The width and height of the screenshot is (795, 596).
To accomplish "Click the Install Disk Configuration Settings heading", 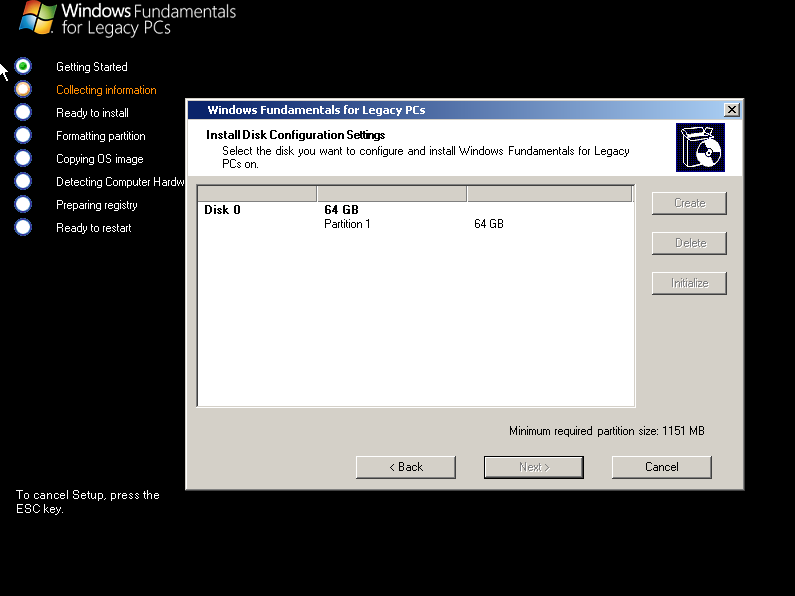I will click(296, 135).
